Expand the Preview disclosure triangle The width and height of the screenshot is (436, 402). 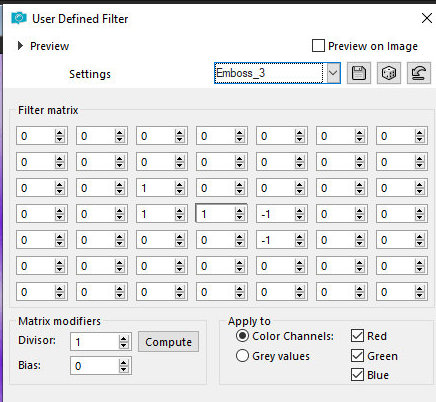(20, 46)
